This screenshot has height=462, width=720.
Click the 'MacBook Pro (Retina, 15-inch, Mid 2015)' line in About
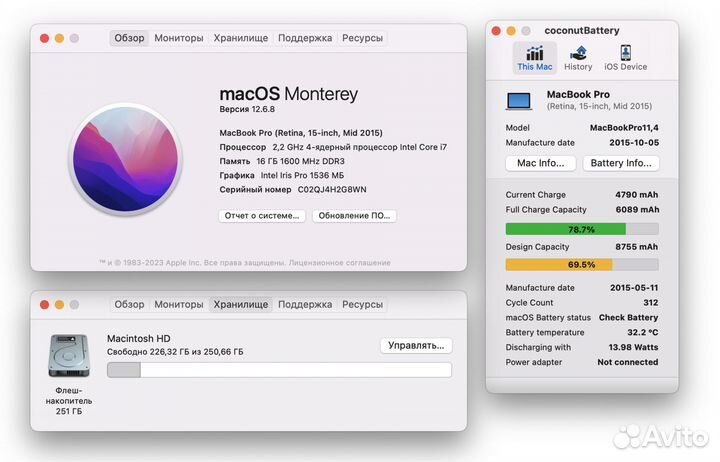point(301,133)
